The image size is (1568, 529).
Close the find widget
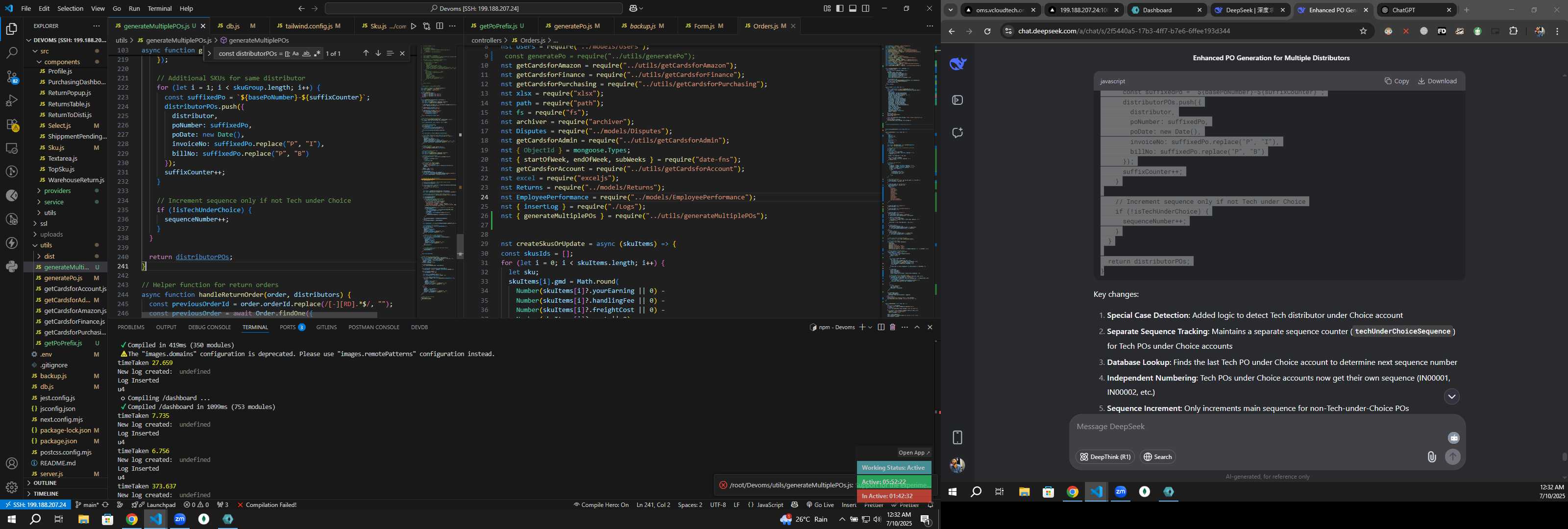pyautogui.click(x=402, y=53)
